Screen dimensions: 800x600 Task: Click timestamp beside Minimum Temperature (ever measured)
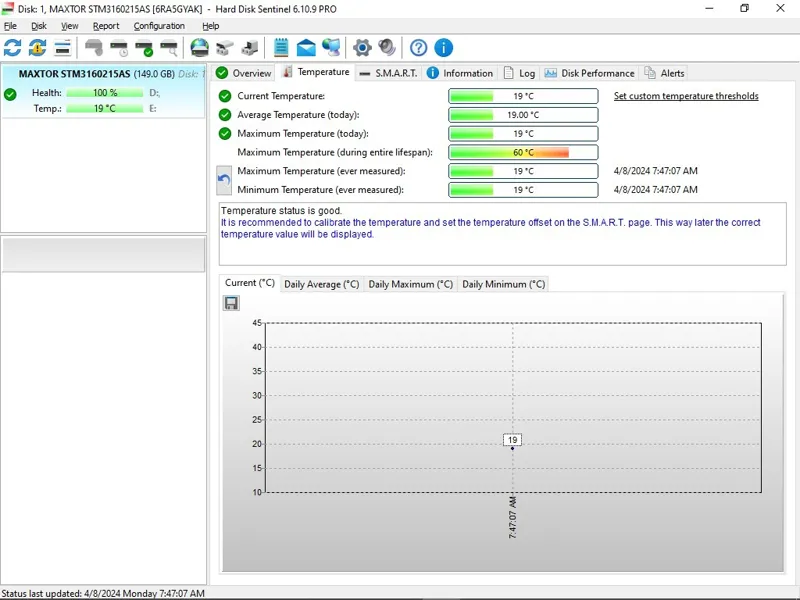tap(655, 190)
